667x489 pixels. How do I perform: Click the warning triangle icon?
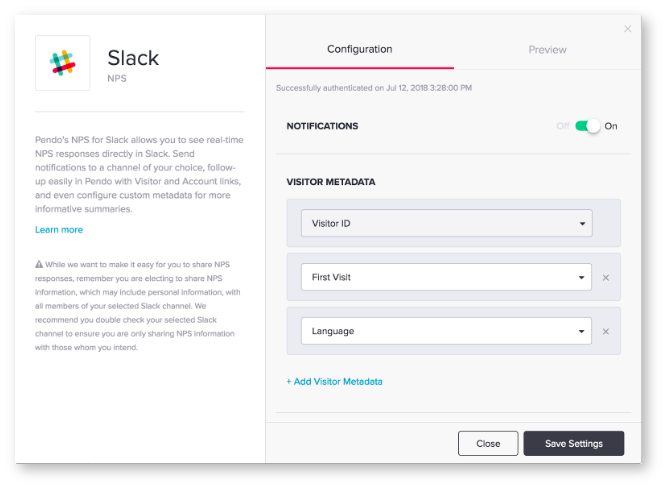(x=39, y=264)
